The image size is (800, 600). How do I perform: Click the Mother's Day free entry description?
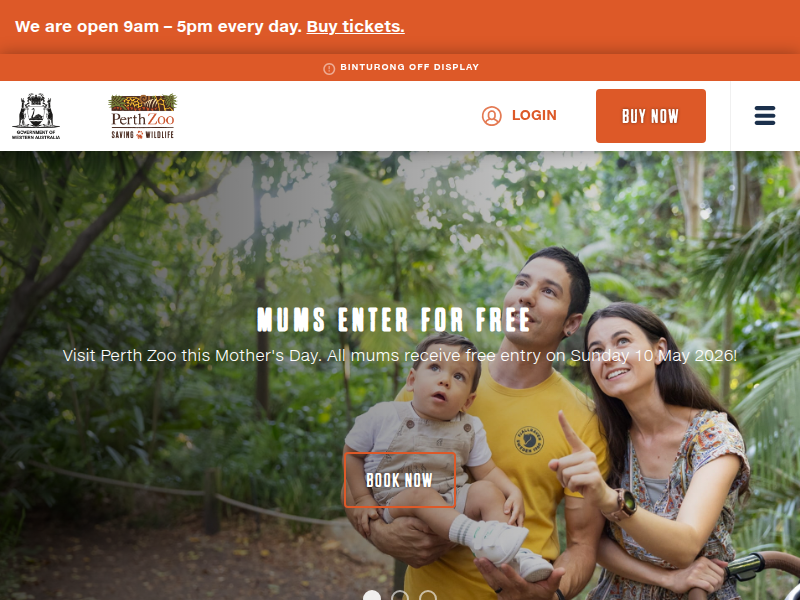(399, 355)
